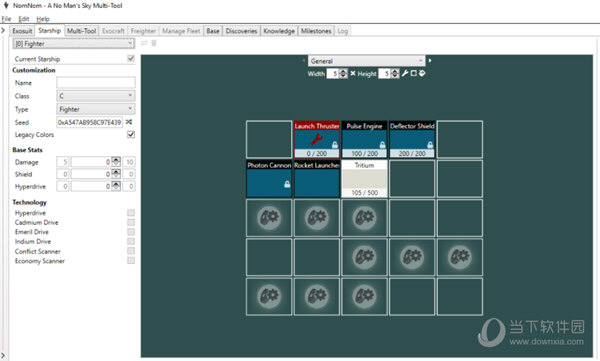600x361 pixels.
Task: Open the [0] Fighter starship dropdown
Action: point(73,44)
